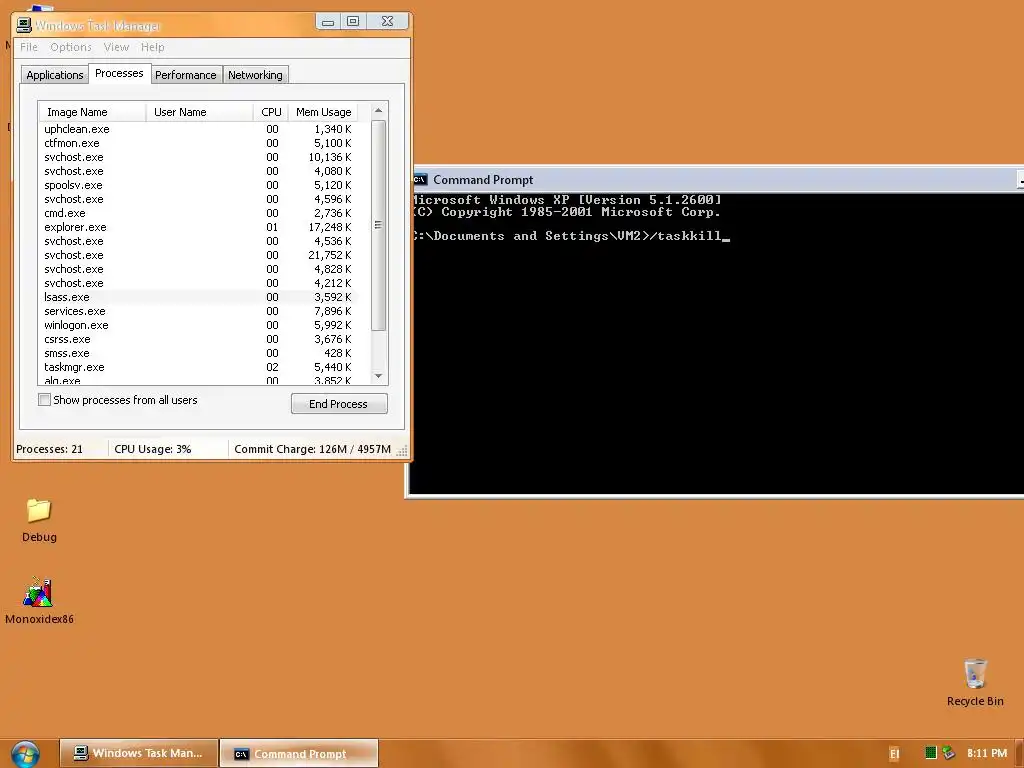The width and height of the screenshot is (1024, 768).
Task: Click process list scroll down arrow
Action: coord(378,376)
